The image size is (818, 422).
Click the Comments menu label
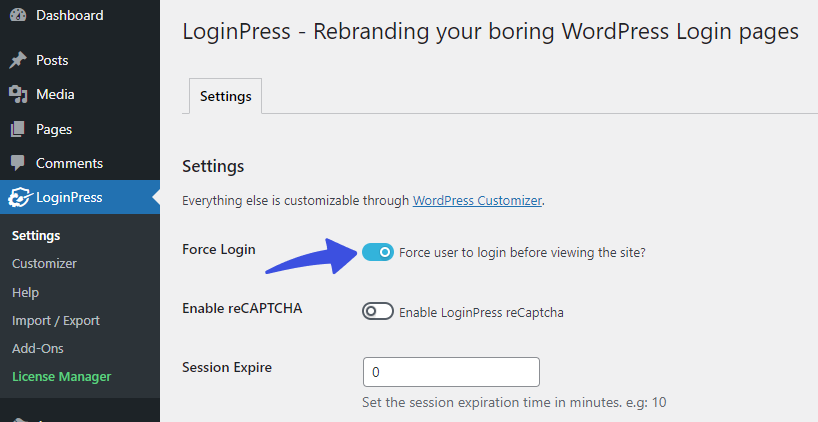69,163
